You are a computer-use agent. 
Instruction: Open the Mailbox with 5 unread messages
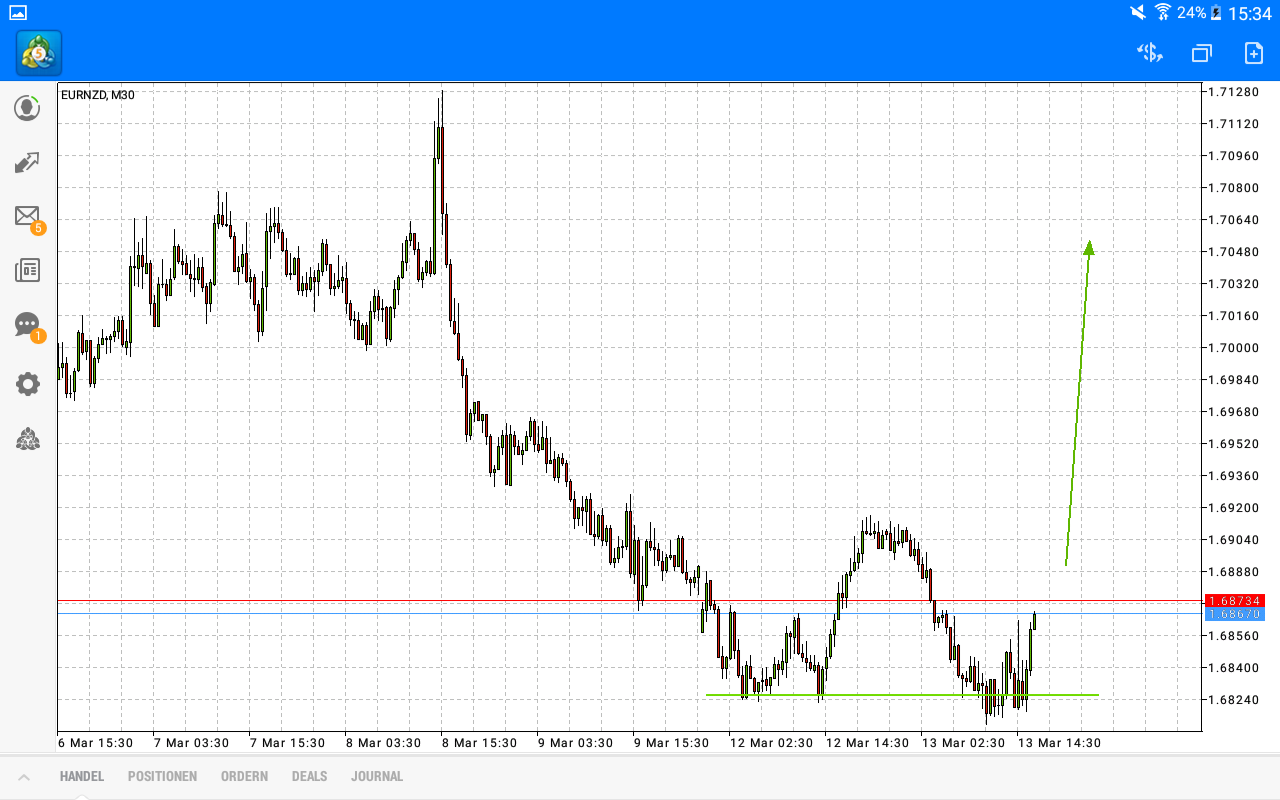point(27,216)
